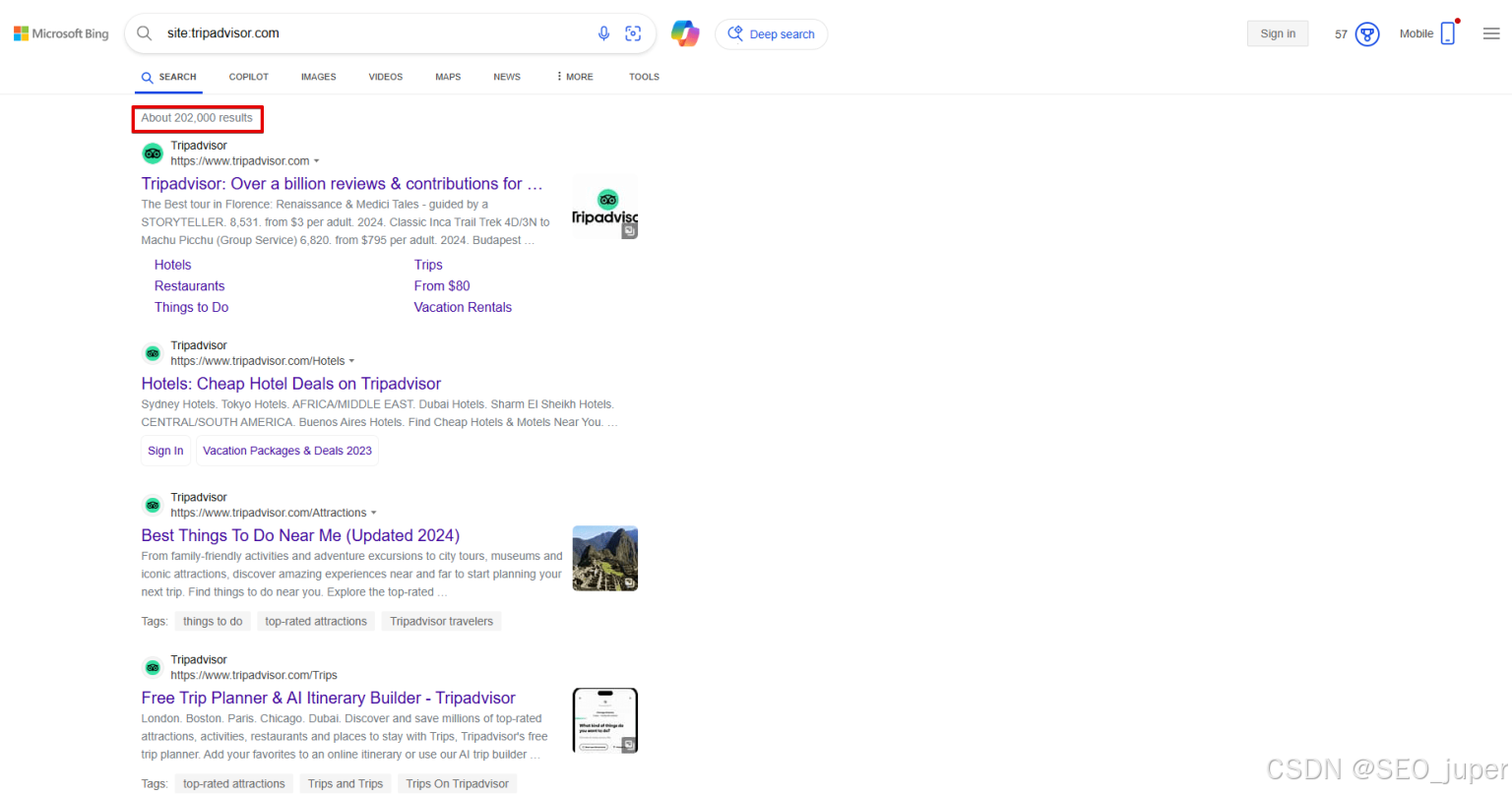Screen dimensions: 1512x795
Task: Open image overlay icon on Tripadvisor logo thumbnail
Action: click(x=629, y=230)
